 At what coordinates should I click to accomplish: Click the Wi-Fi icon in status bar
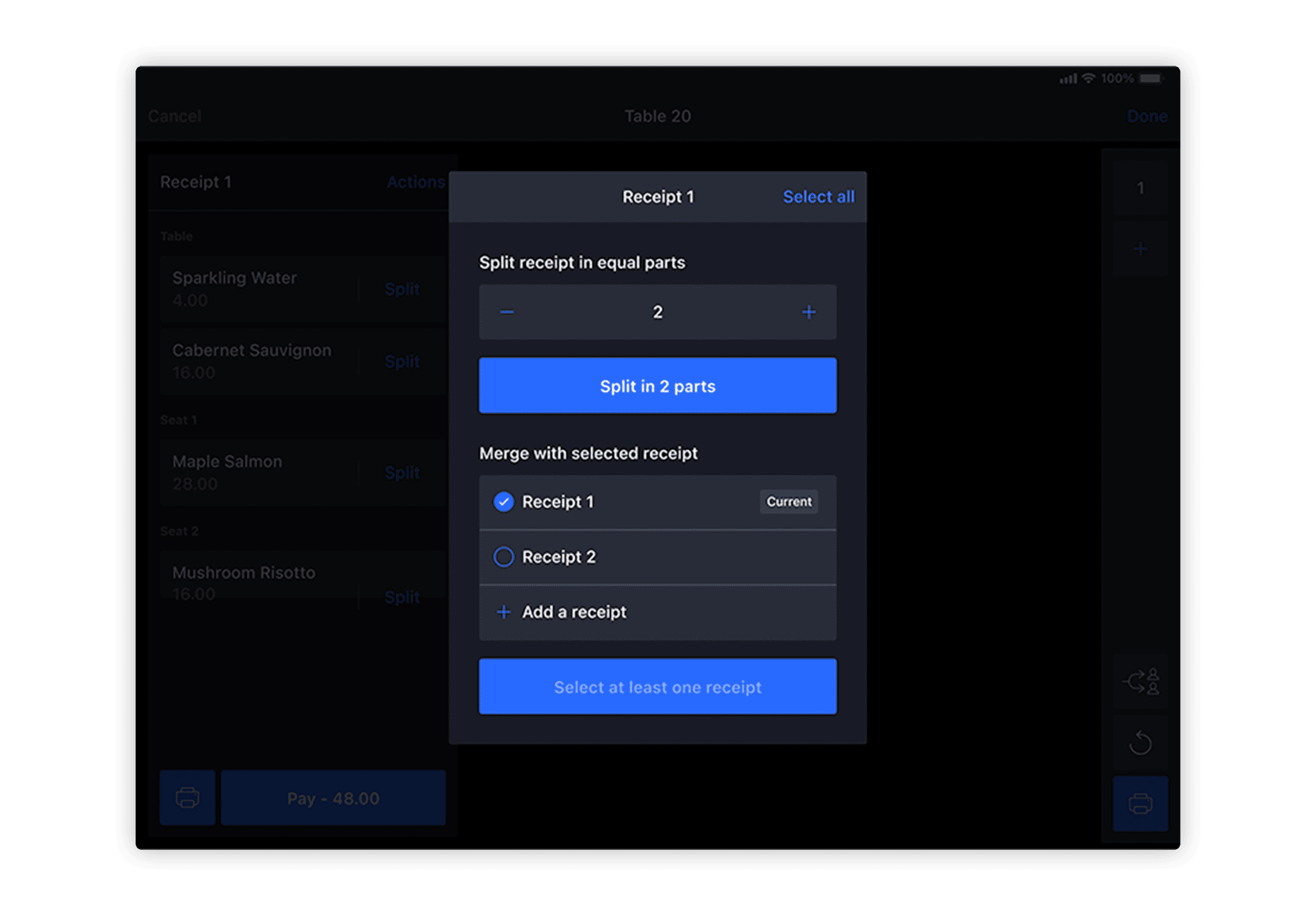(1089, 78)
